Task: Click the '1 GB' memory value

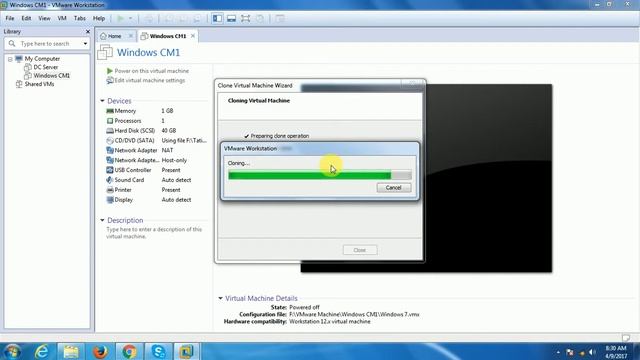Action: [x=167, y=111]
